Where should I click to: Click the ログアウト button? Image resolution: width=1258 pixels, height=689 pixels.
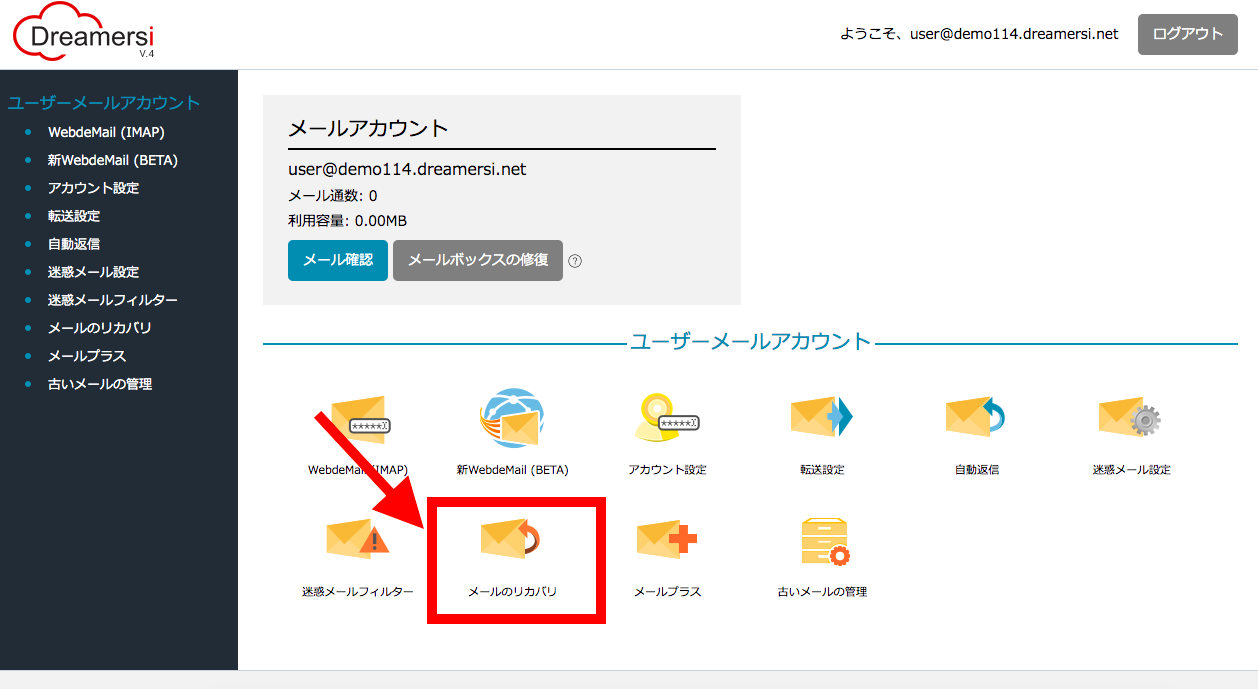click(1188, 34)
